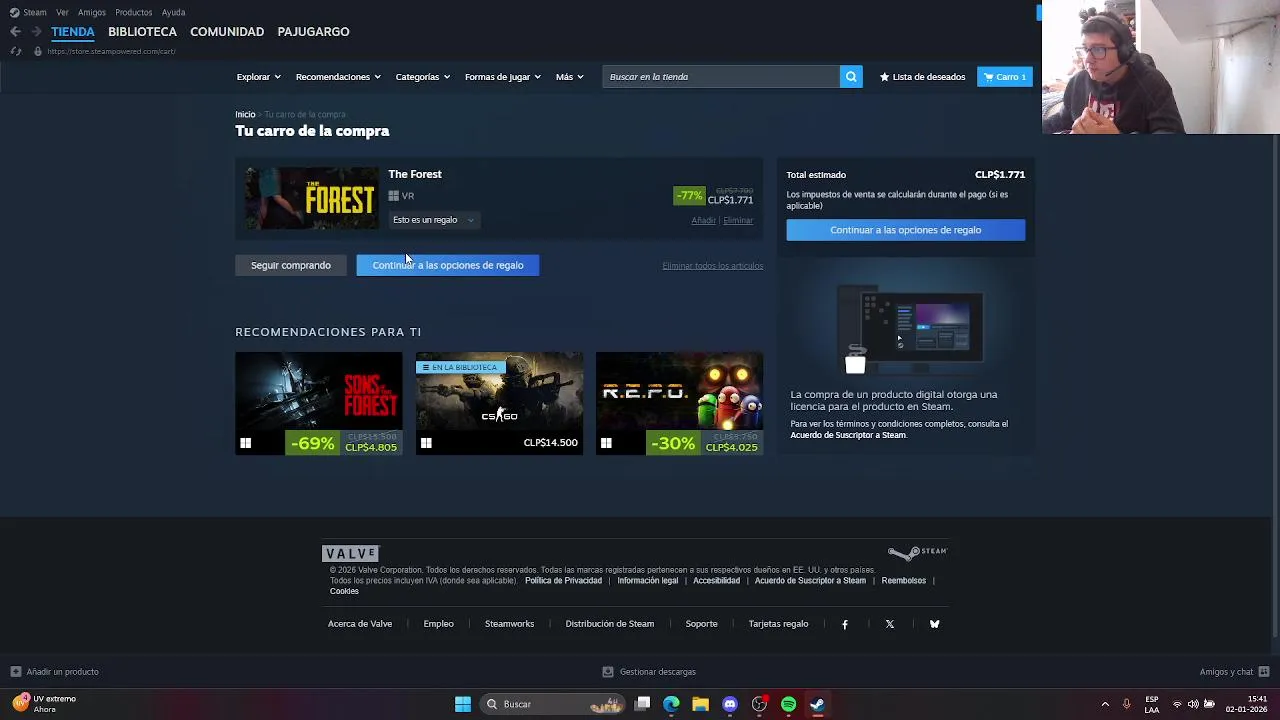The height and width of the screenshot is (720, 1280).
Task: Click the store search magnifier button
Action: pos(851,77)
